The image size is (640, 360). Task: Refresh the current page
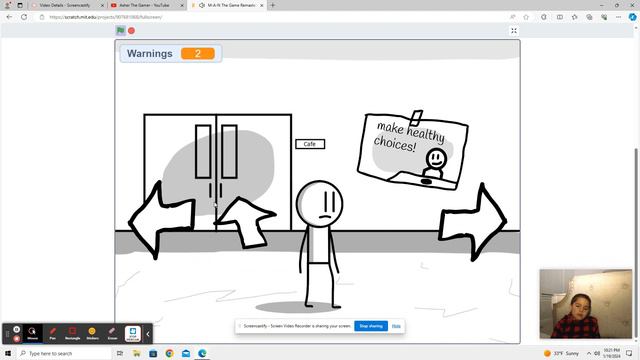[24, 17]
